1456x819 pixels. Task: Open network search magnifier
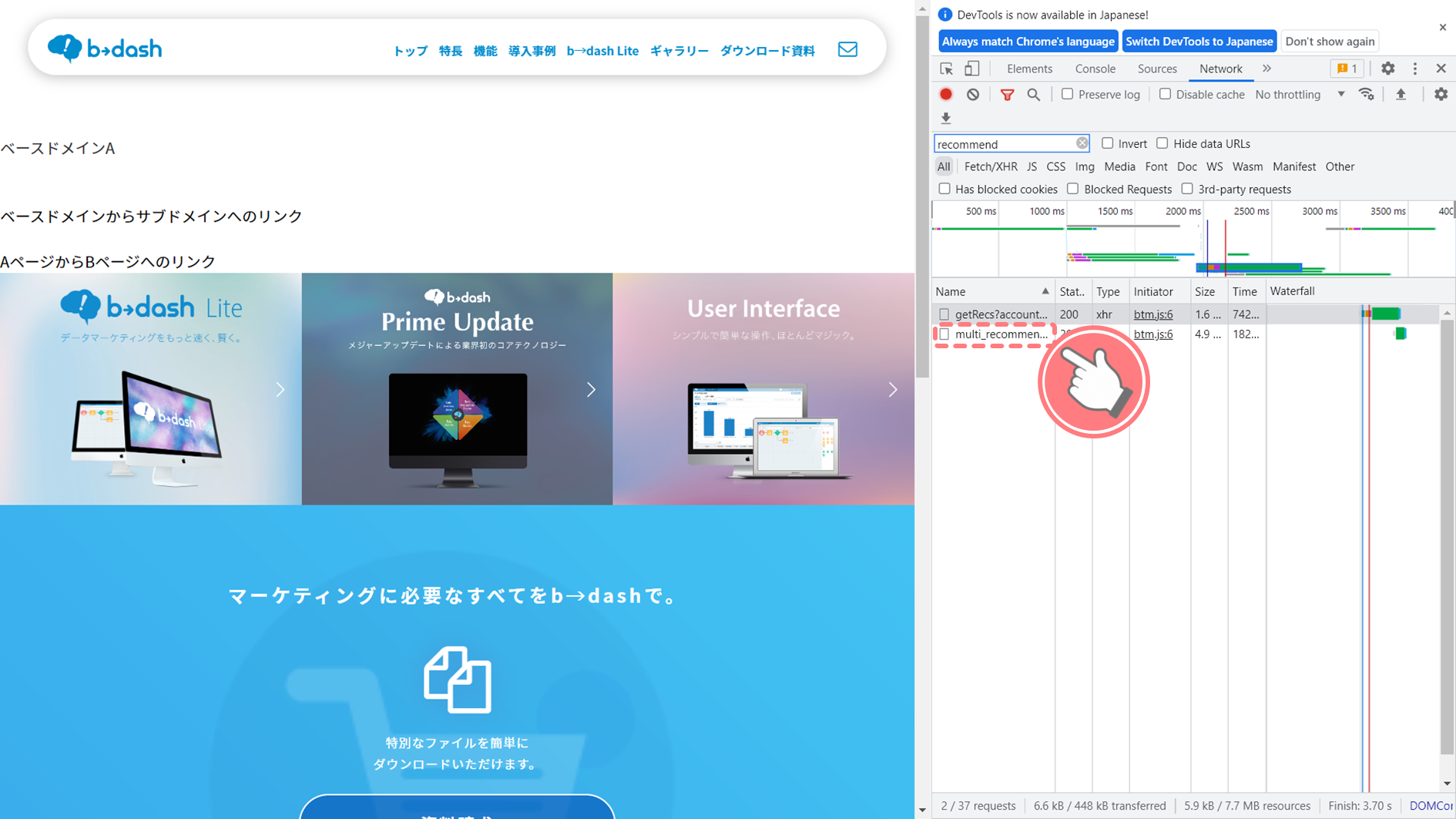(1034, 94)
